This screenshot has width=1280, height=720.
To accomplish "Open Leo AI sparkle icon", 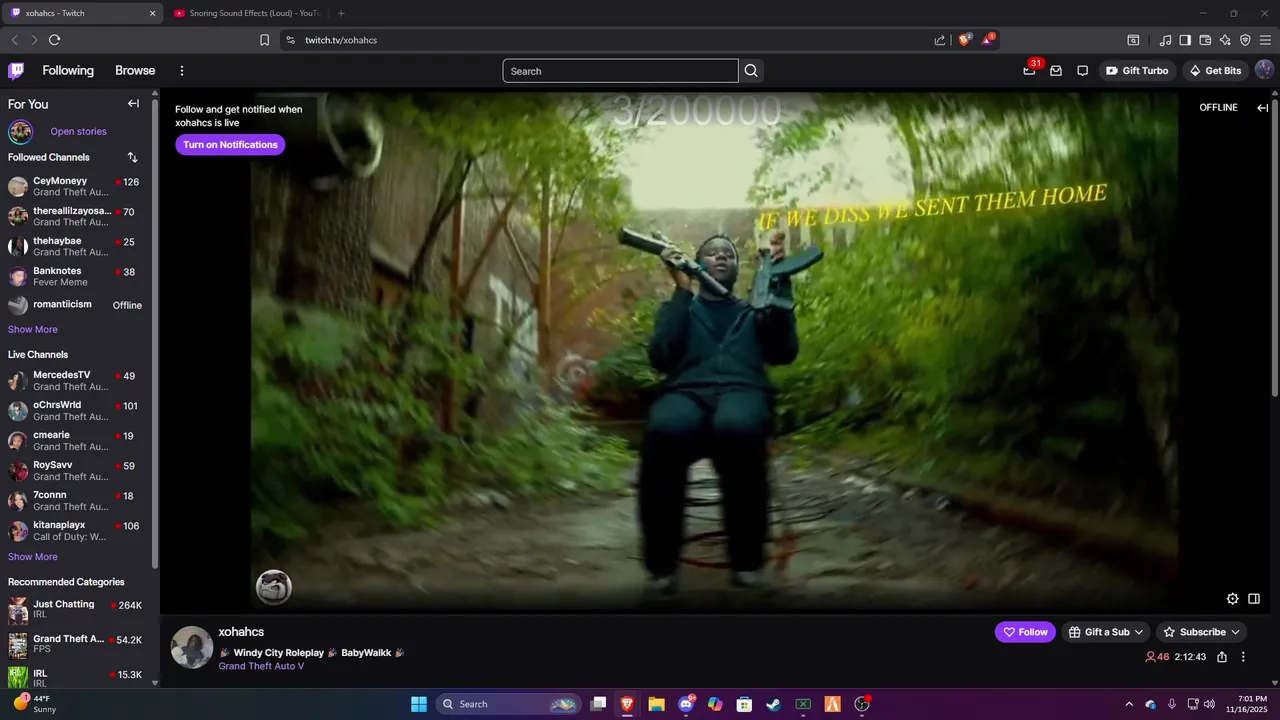I will point(1225,40).
